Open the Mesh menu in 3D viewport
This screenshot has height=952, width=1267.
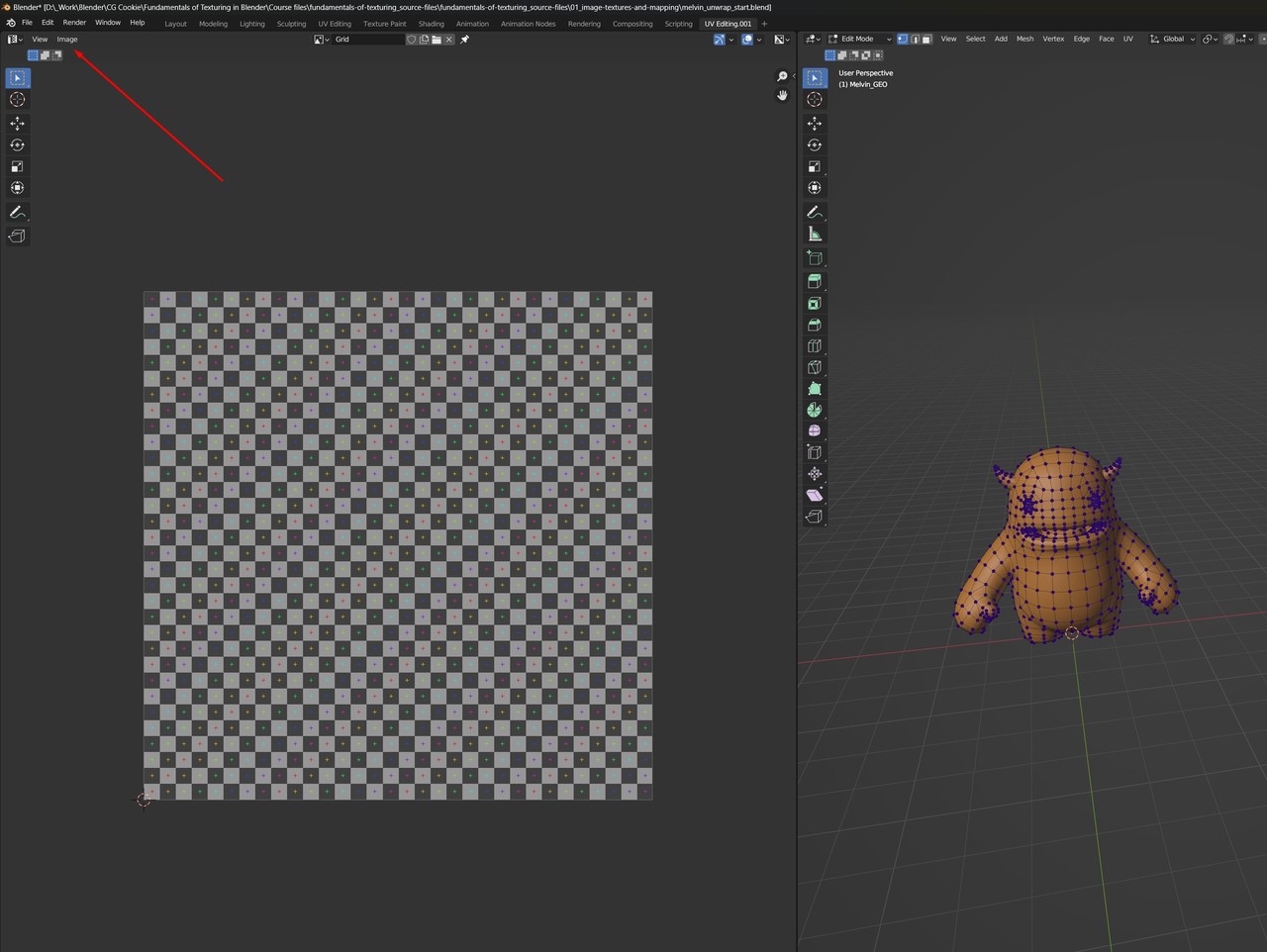[x=1024, y=39]
